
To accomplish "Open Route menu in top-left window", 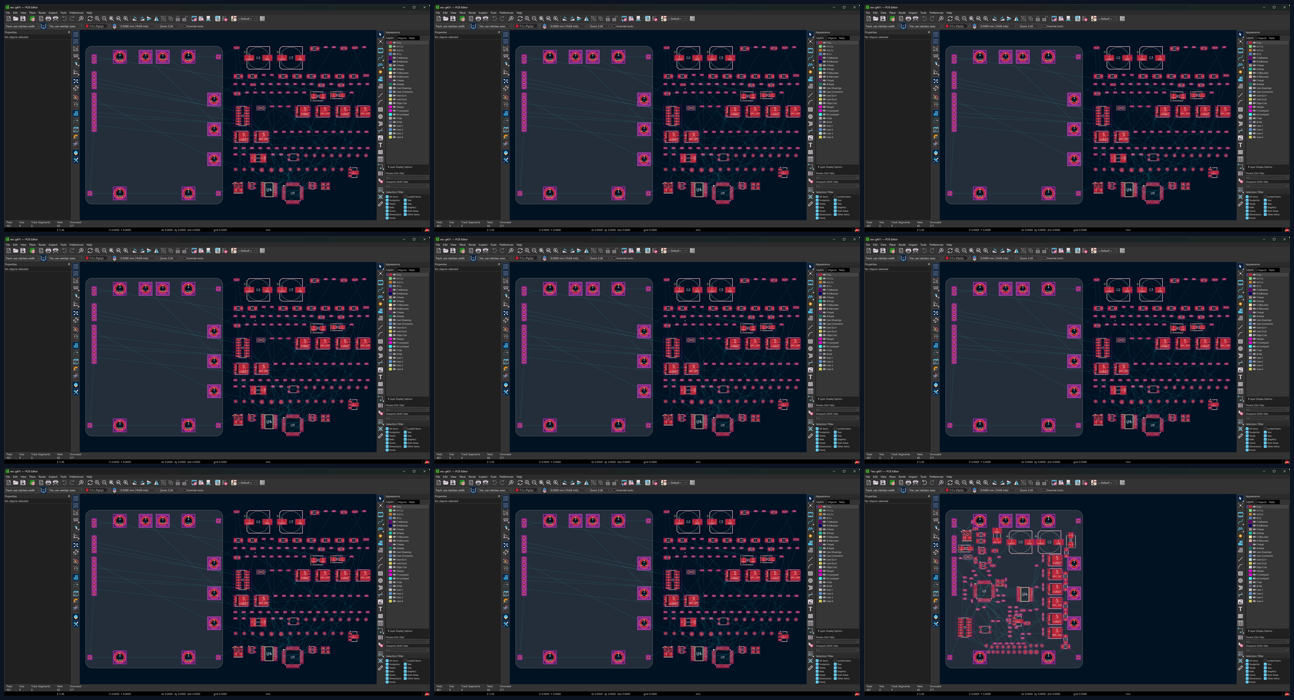I will point(42,13).
